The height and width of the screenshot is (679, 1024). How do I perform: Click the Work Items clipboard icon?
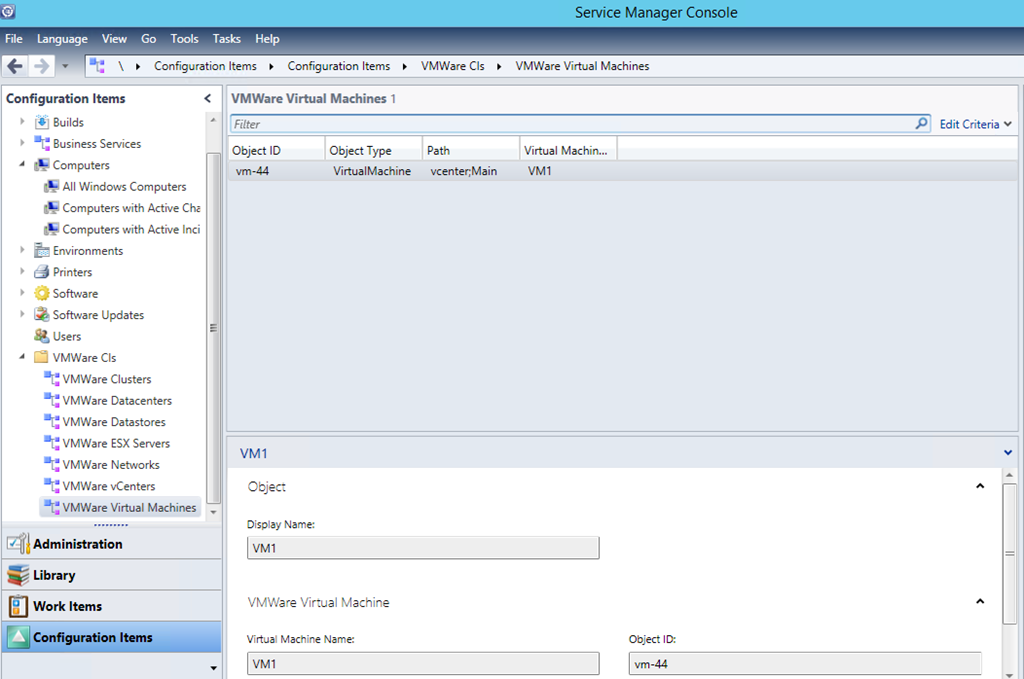(18, 606)
